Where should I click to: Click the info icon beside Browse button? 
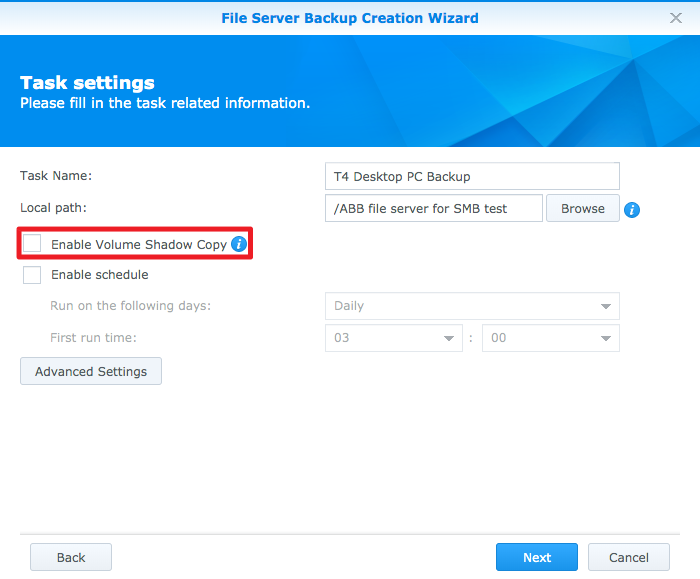[x=631, y=210]
